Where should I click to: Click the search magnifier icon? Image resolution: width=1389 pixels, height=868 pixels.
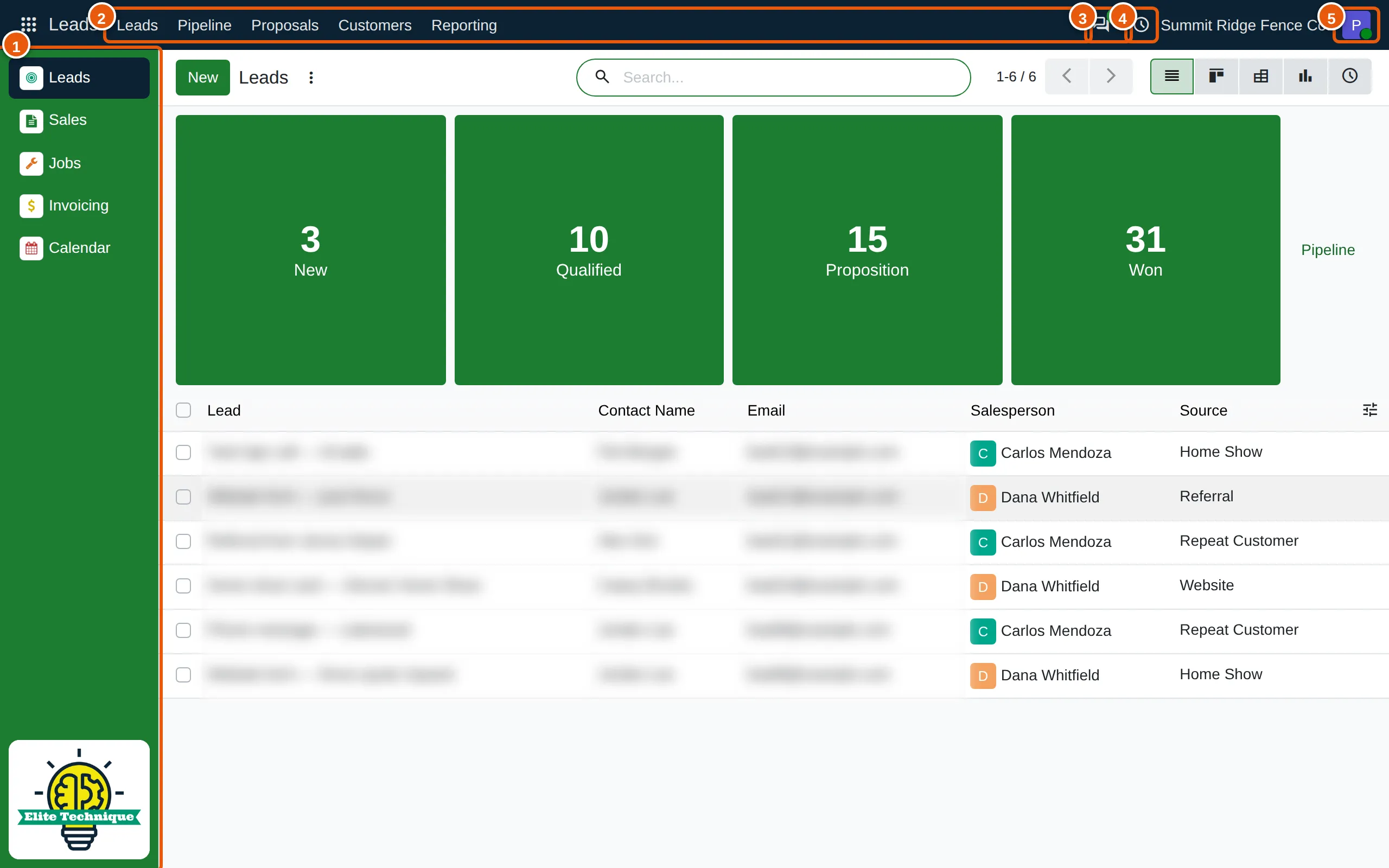click(x=602, y=76)
